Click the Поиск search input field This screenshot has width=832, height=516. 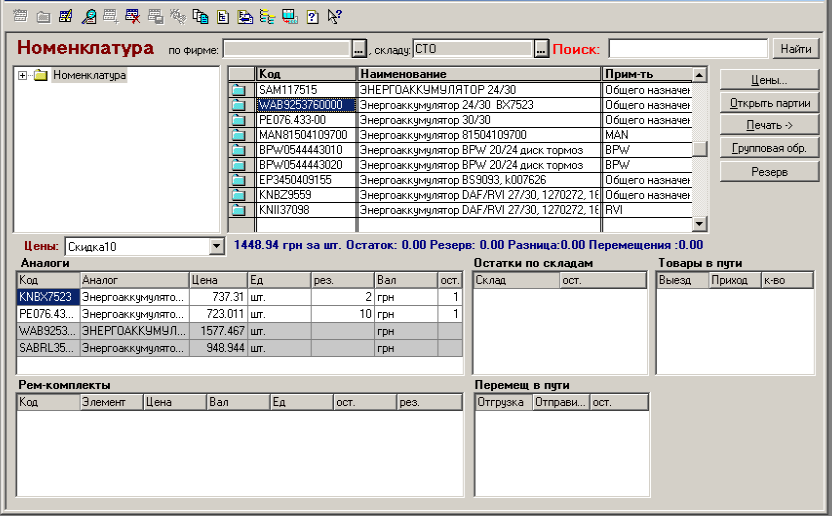coord(686,48)
